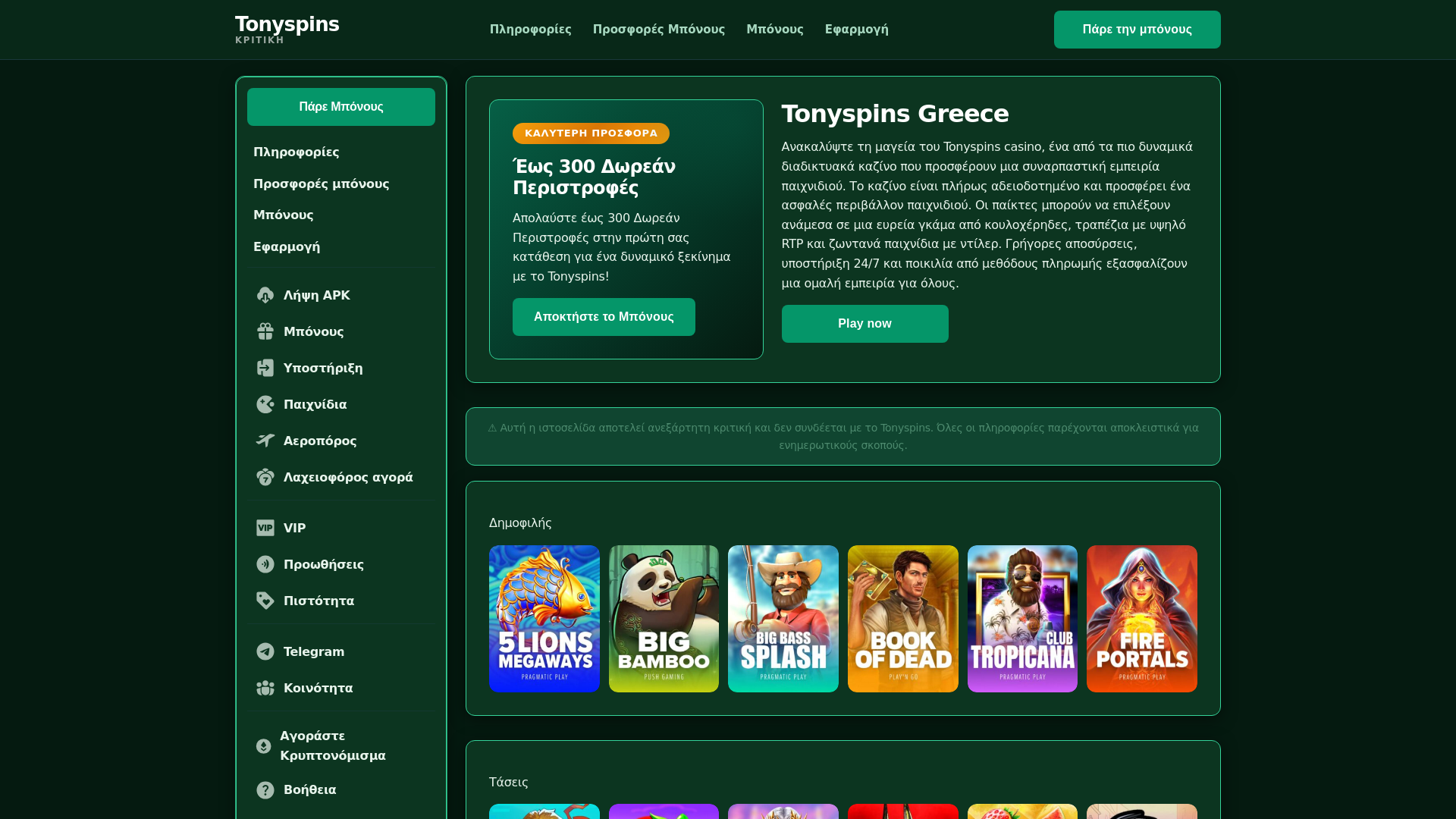Choose sidebar Εφαρμογή link

tap(287, 247)
